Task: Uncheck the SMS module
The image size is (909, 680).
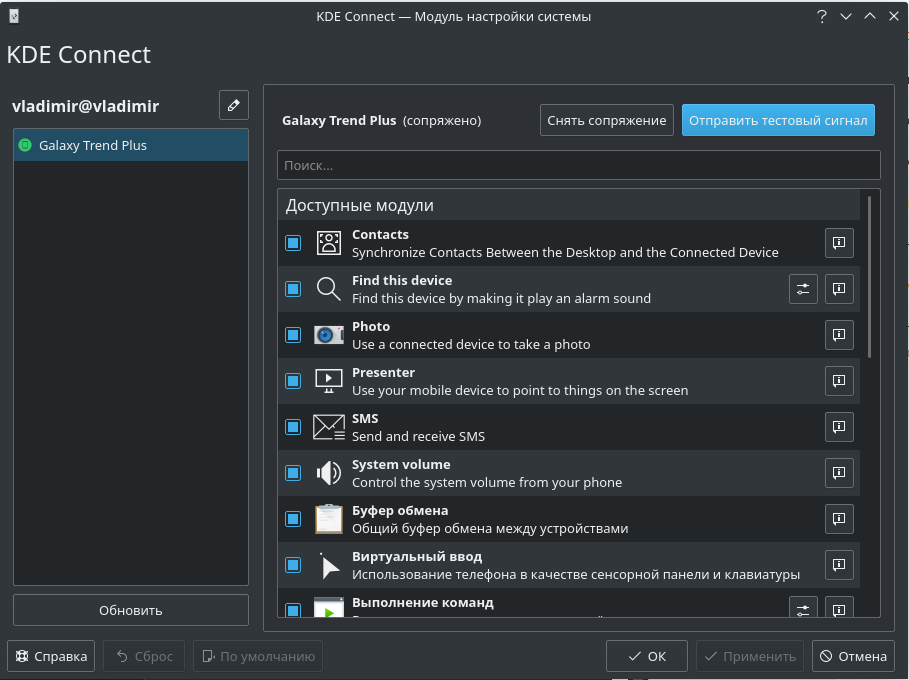Action: (292, 427)
